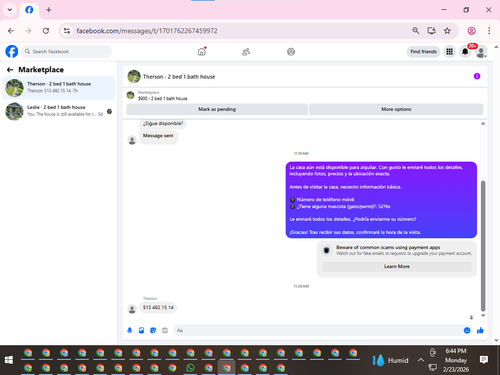
Task: Click More options button
Action: pos(396,109)
